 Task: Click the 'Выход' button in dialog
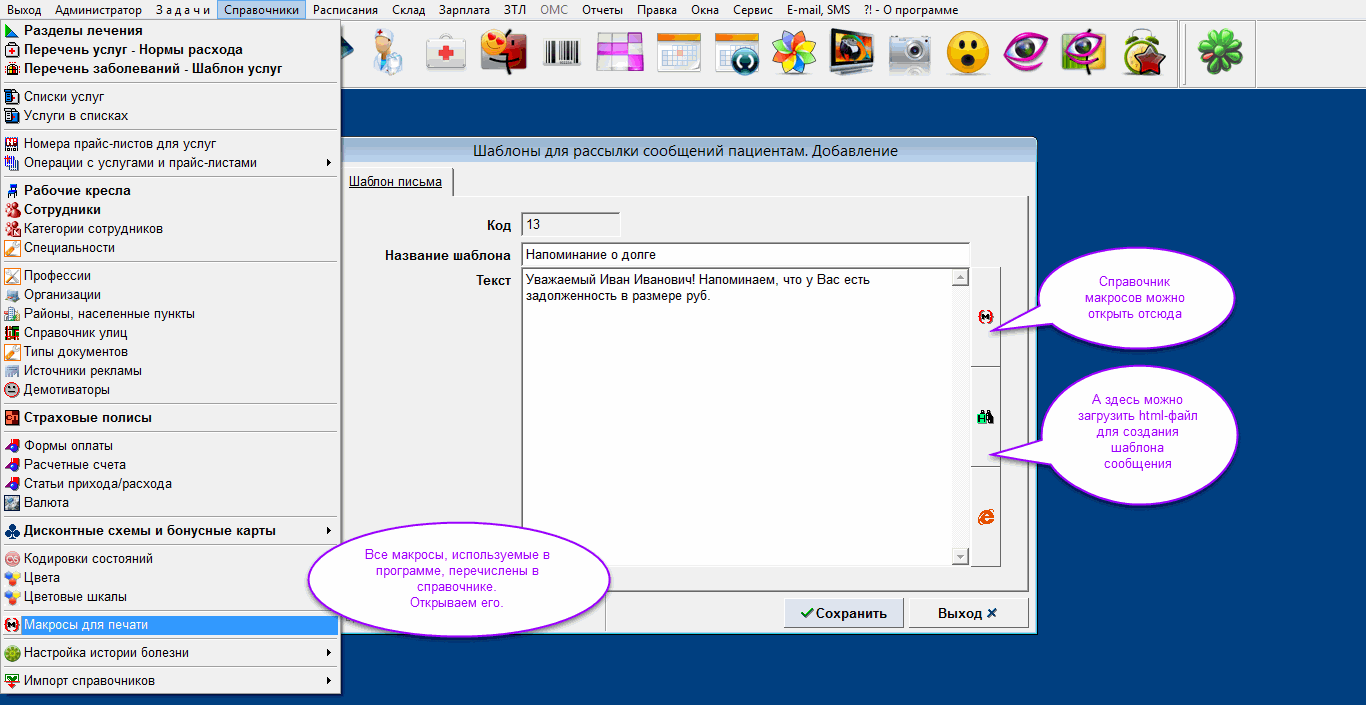(967, 613)
